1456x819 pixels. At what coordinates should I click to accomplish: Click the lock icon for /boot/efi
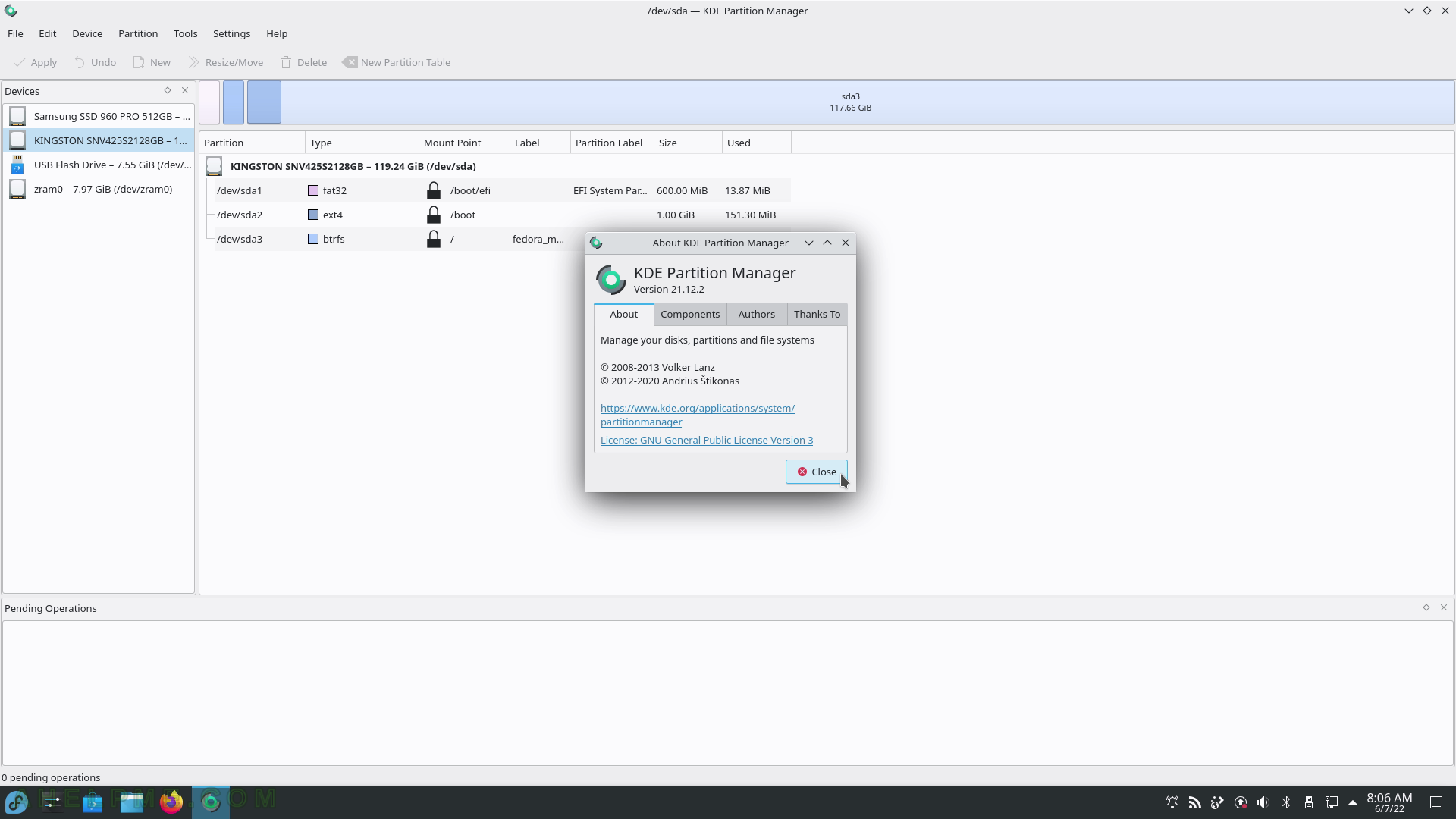pos(434,190)
